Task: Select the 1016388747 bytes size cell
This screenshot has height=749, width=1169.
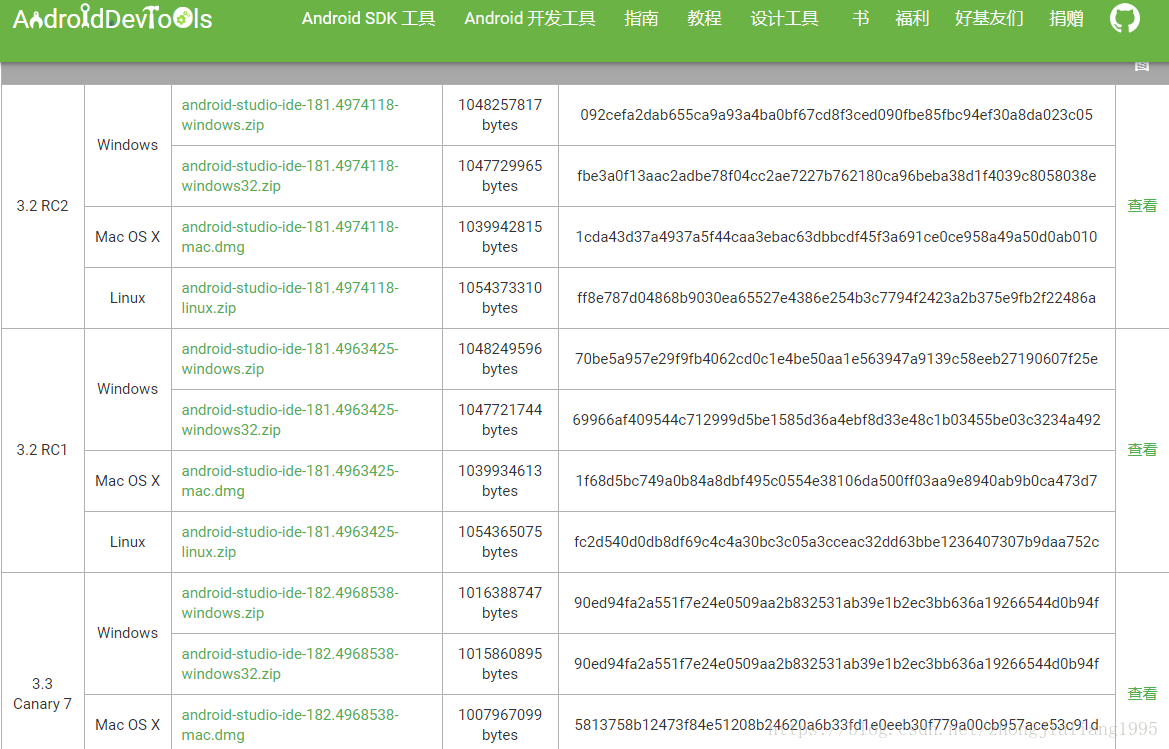Action: tap(500, 603)
